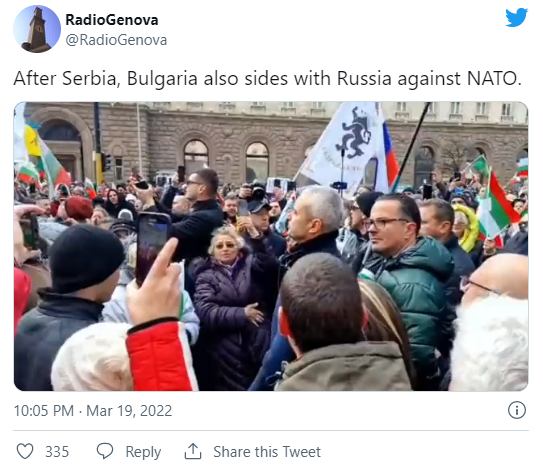
Task: Open the RadioGenova profile avatar
Action: point(37,29)
